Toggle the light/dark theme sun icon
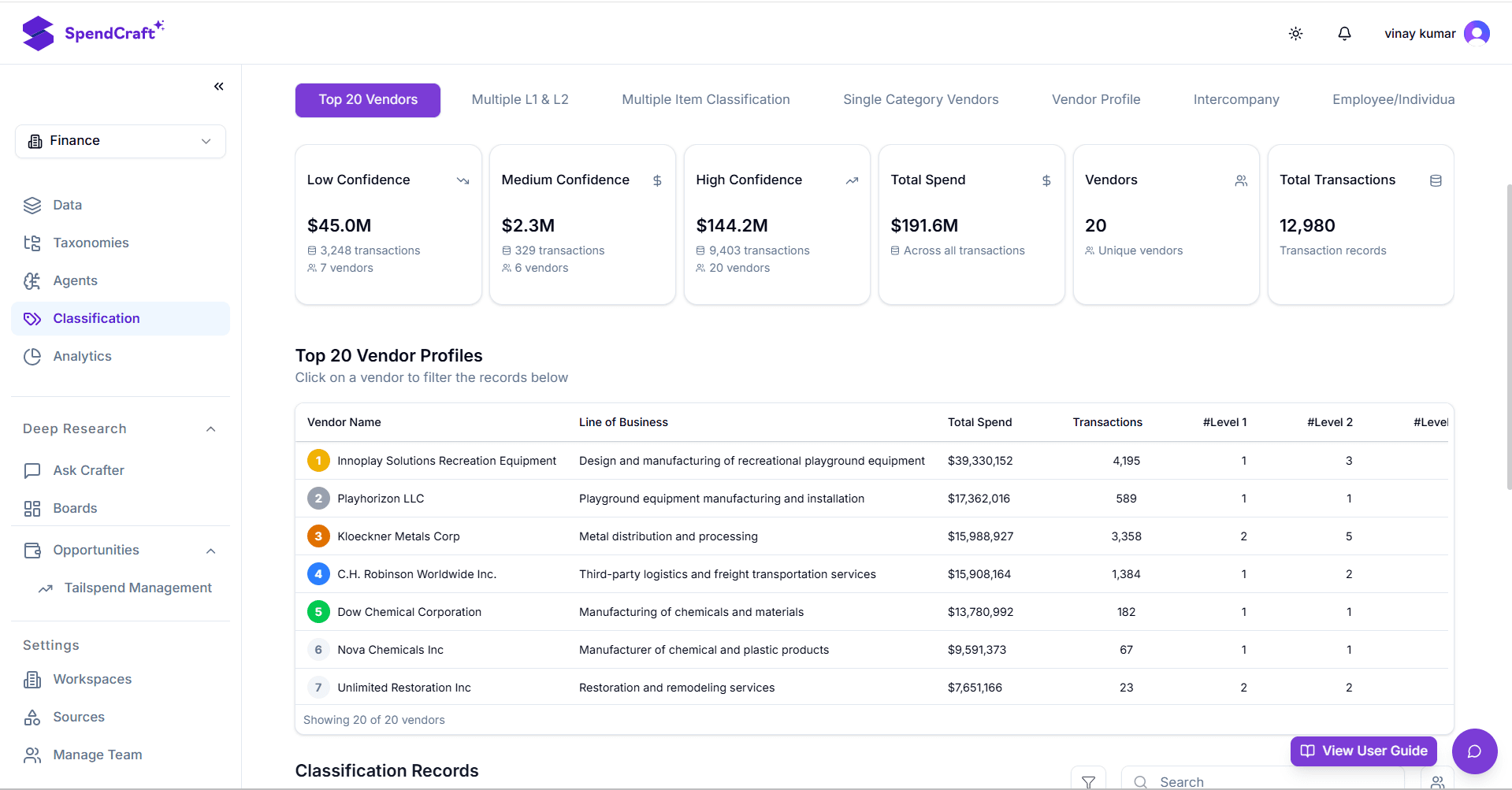The image size is (1512, 790). [1295, 34]
